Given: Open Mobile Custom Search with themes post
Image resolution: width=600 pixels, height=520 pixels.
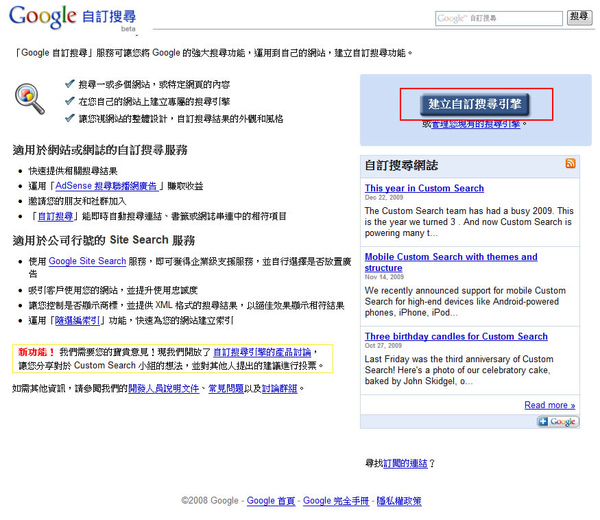Looking at the screenshot, I should (x=451, y=262).
